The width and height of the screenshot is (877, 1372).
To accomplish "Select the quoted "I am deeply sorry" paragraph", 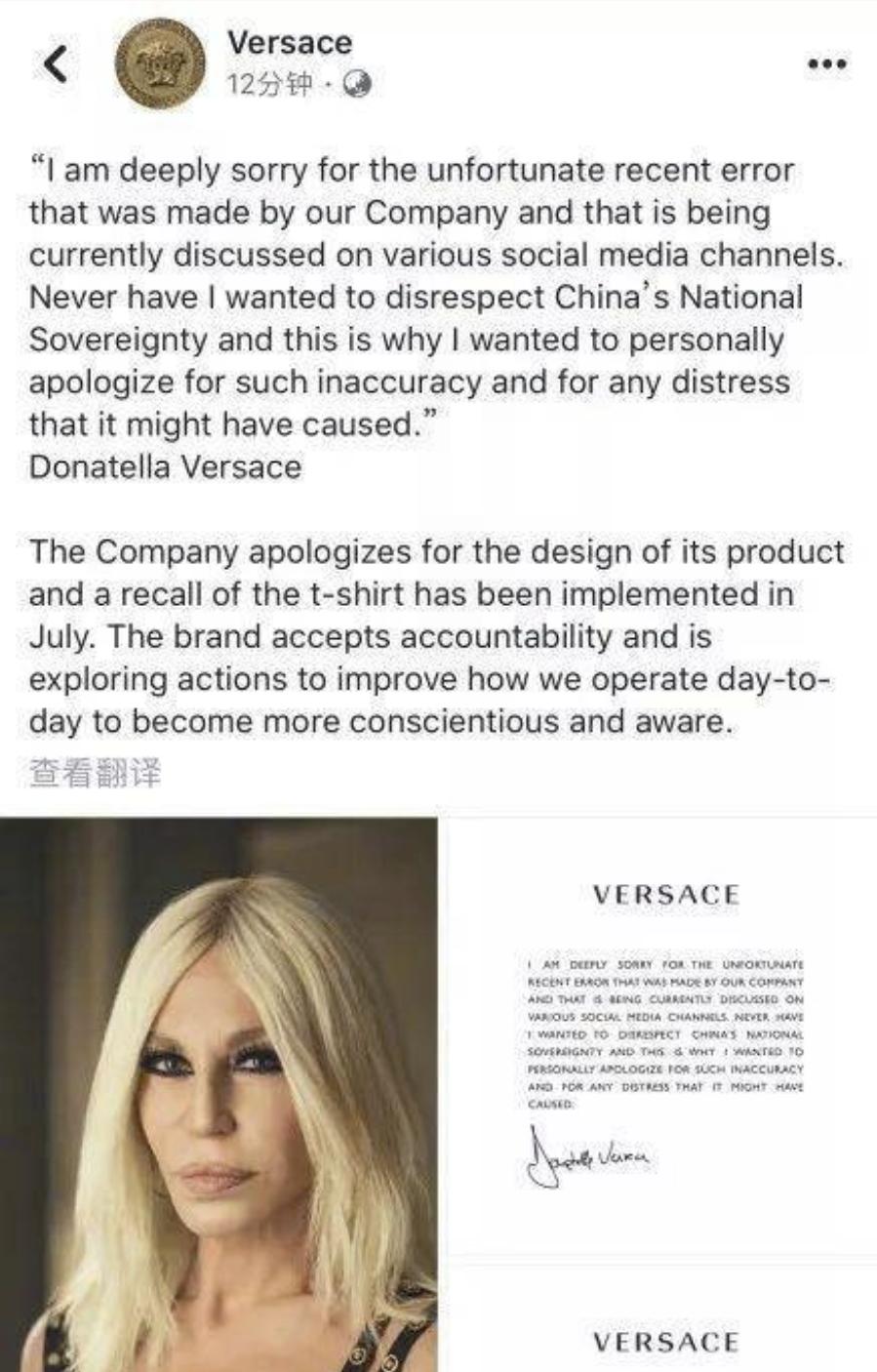I will [x=435, y=297].
